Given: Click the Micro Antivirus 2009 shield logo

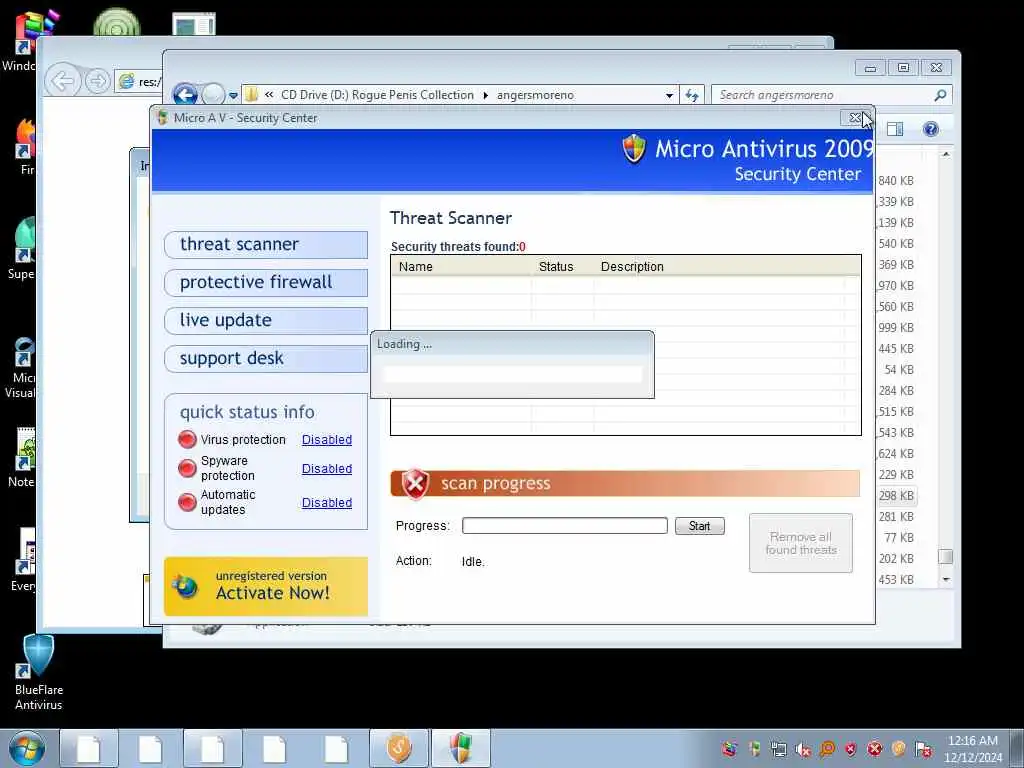Looking at the screenshot, I should pyautogui.click(x=634, y=149).
